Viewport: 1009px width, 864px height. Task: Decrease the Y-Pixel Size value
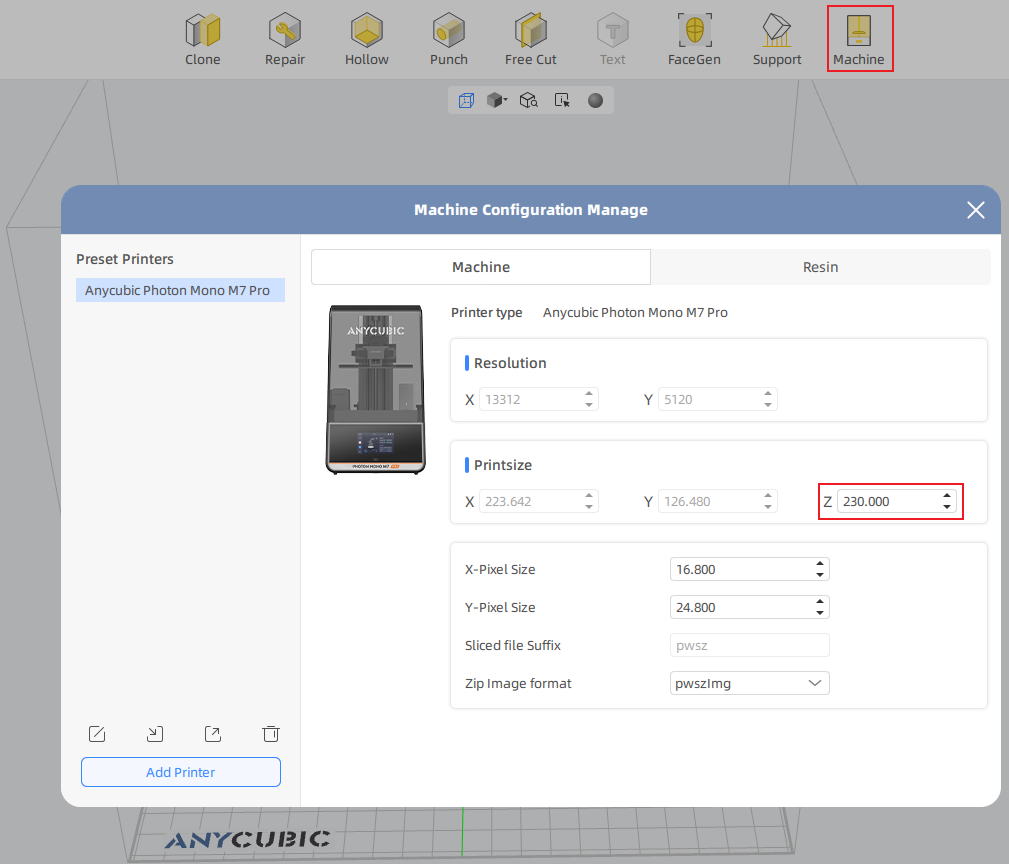point(820,613)
